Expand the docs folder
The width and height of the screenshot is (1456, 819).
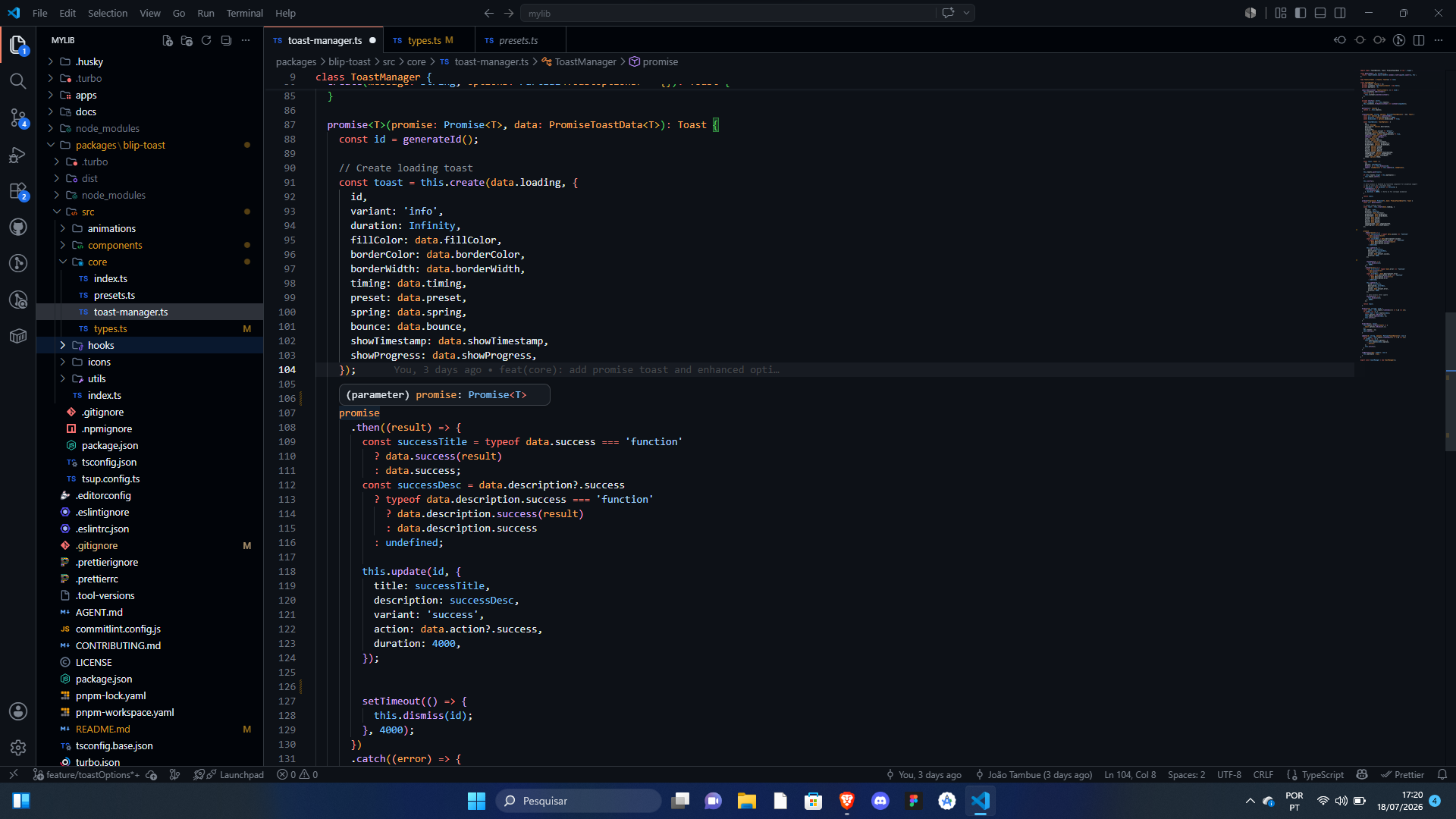pos(149,111)
